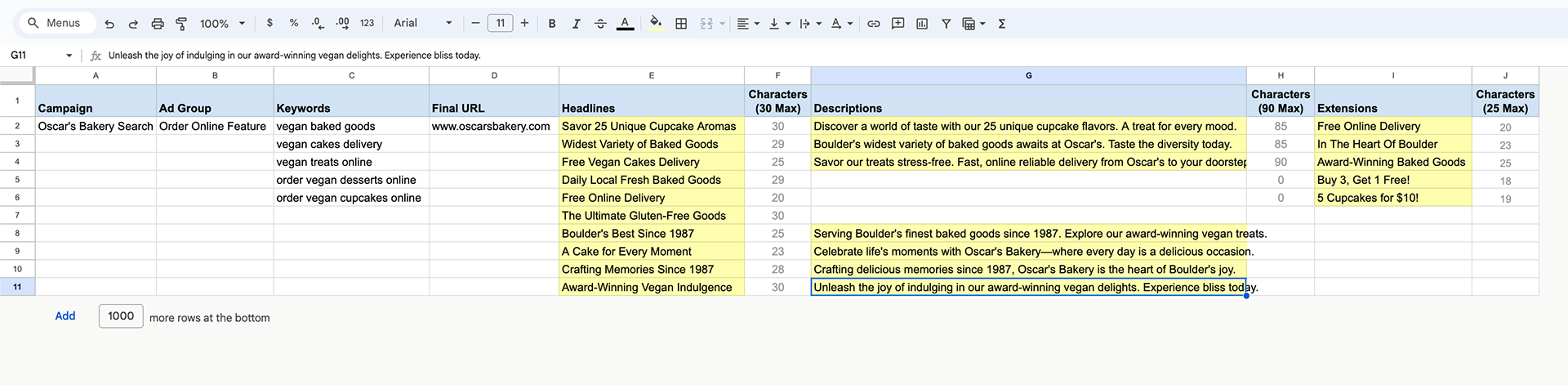Open Name box dropdown for G11
The width and height of the screenshot is (1568, 385).
(x=69, y=56)
